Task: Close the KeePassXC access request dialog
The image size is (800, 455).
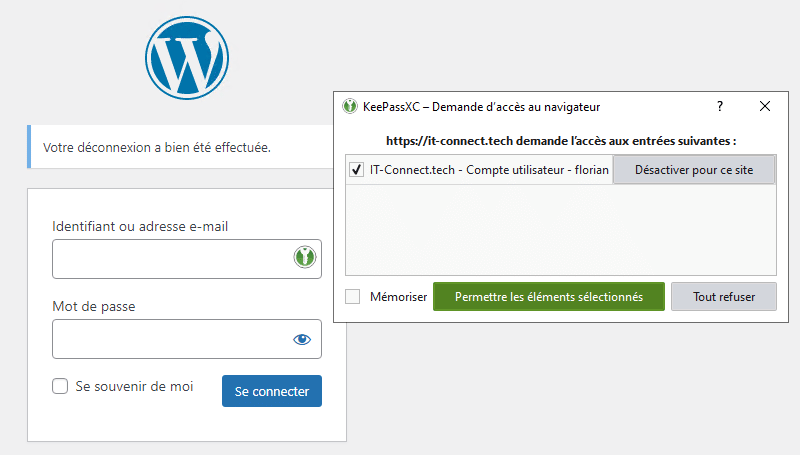Action: pos(765,106)
